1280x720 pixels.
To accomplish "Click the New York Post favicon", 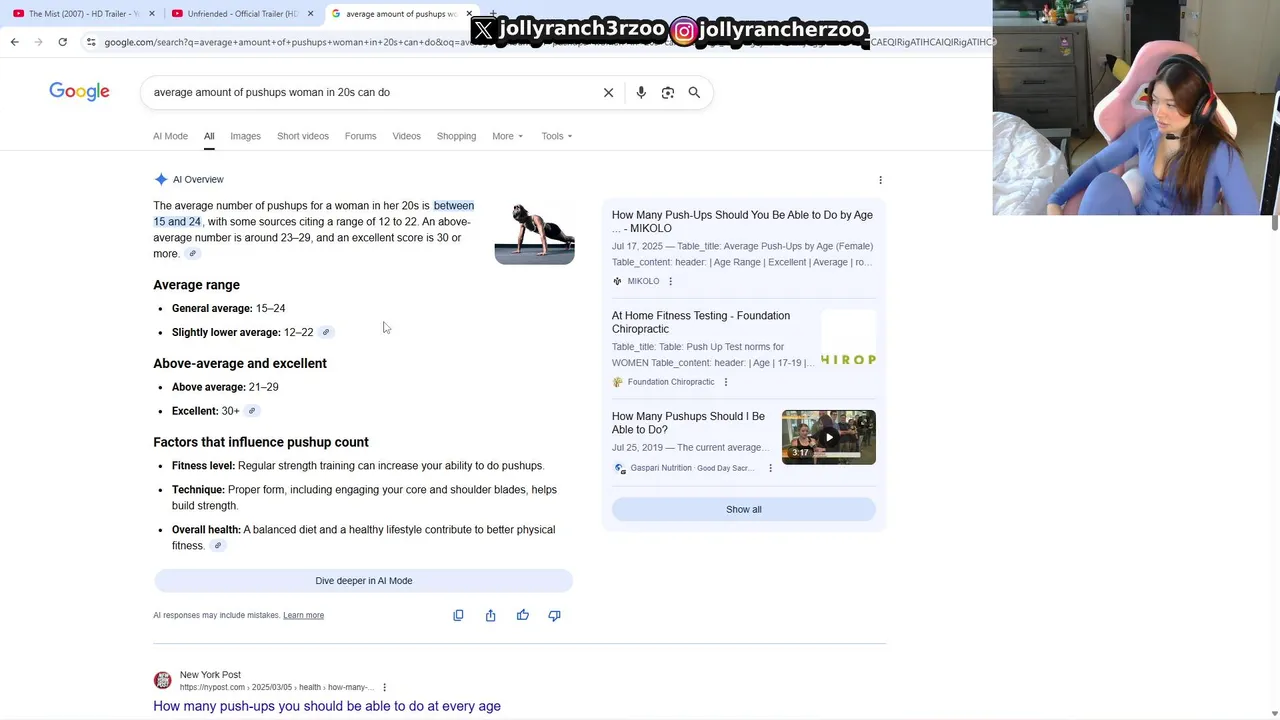I will click(162, 681).
